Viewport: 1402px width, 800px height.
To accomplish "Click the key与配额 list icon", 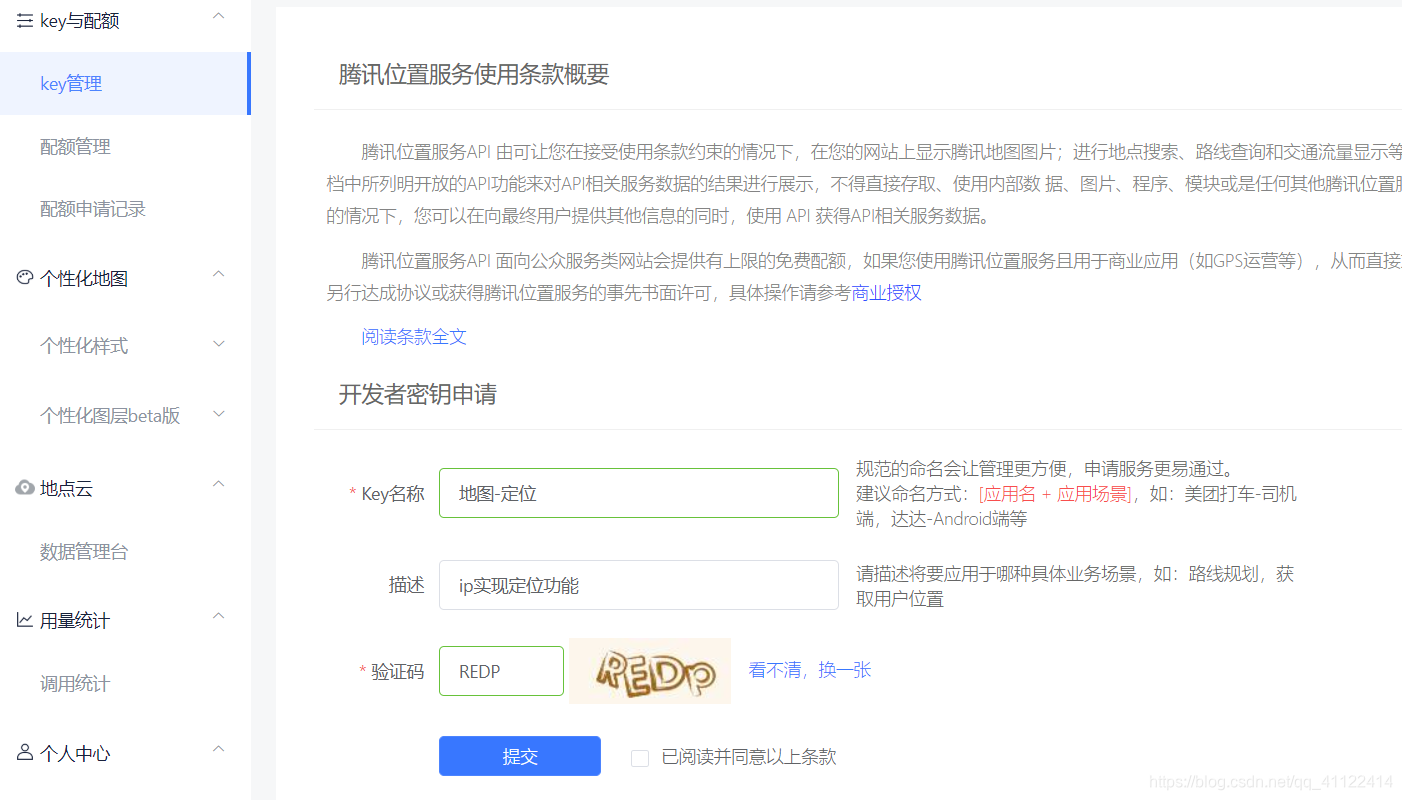I will point(25,20).
